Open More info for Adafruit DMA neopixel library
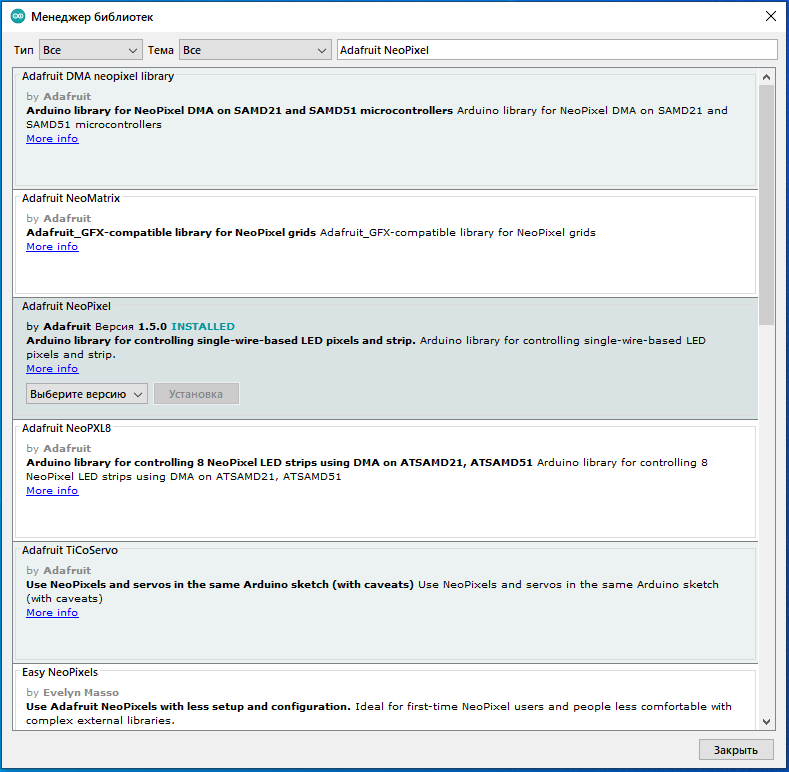The height and width of the screenshot is (772, 789). pyautogui.click(x=52, y=139)
